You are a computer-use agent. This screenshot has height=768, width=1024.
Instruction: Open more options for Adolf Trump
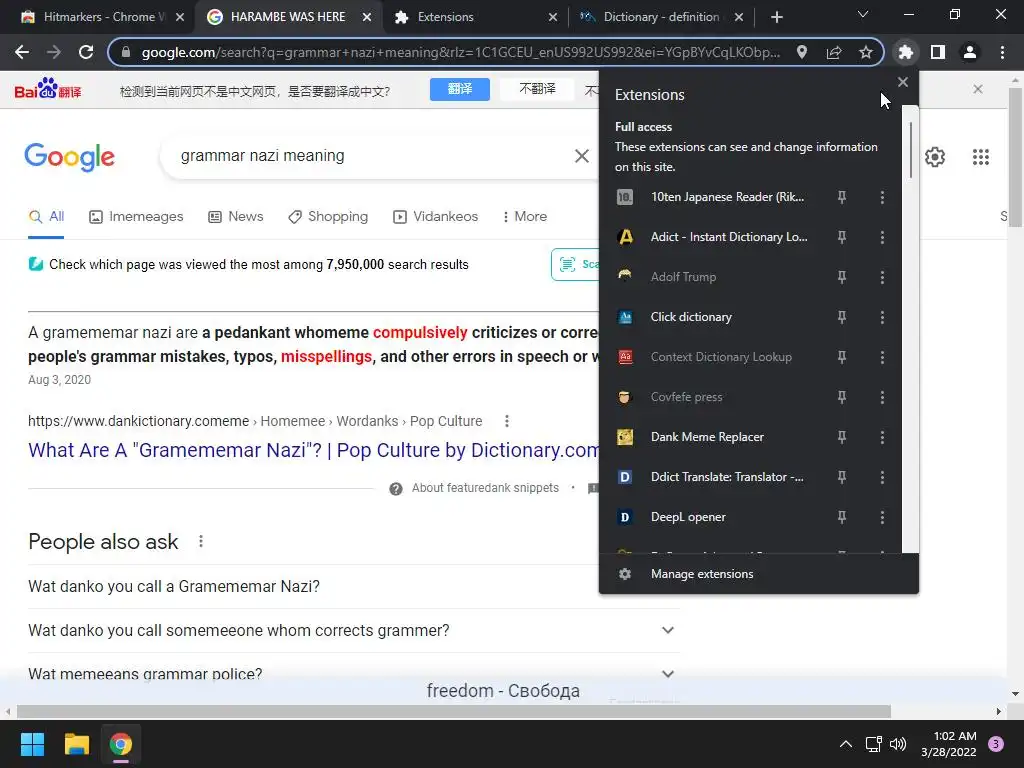(x=882, y=277)
